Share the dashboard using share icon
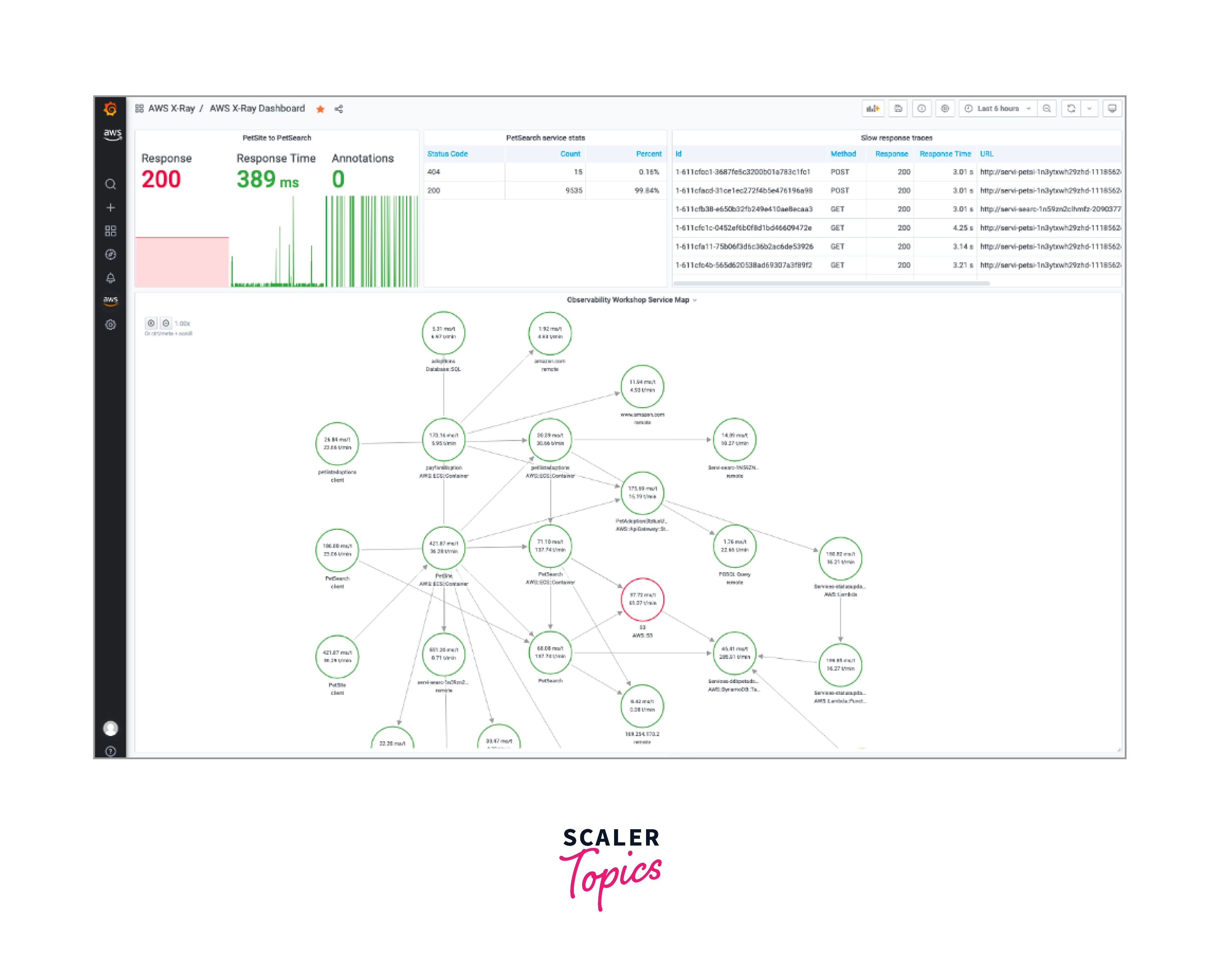Image resolution: width=1221 pixels, height=980 pixels. (339, 109)
